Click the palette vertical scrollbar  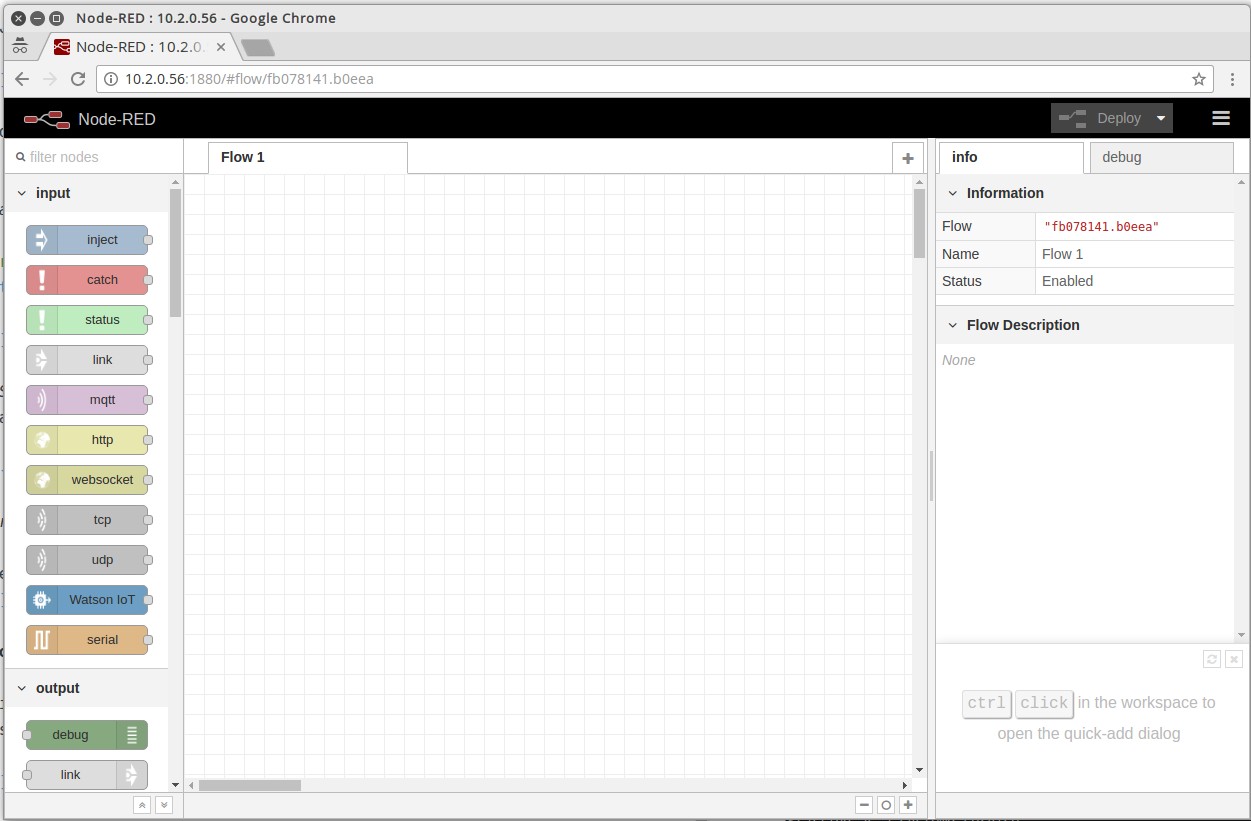coord(176,253)
